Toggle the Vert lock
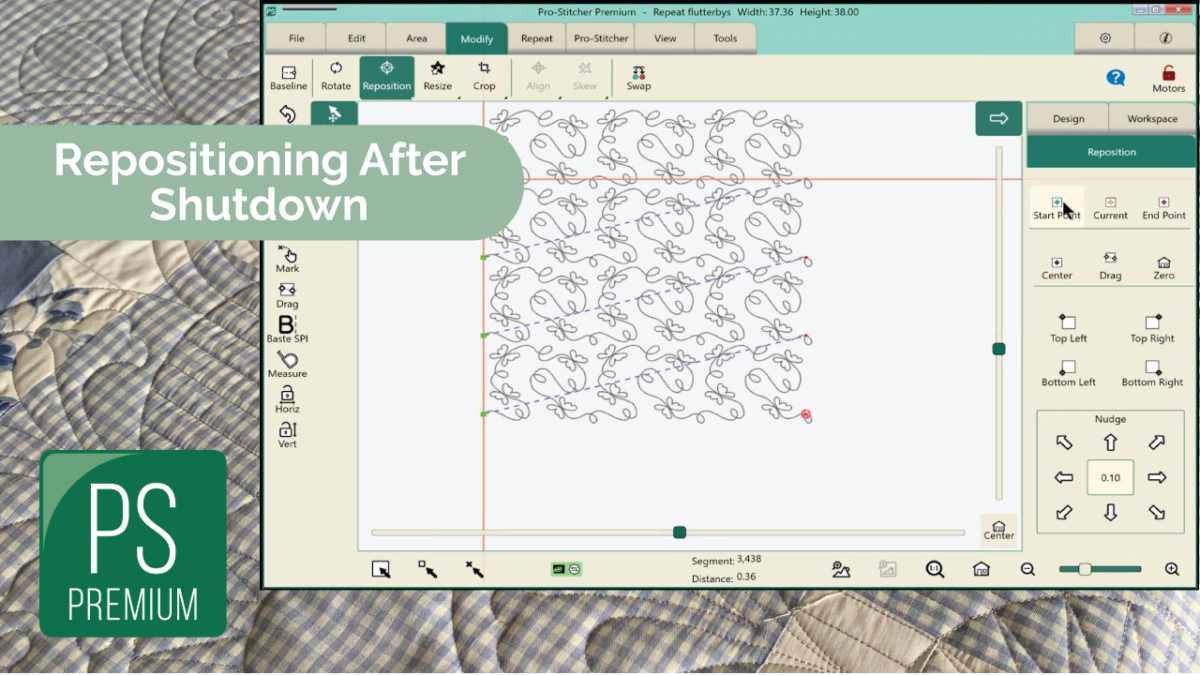The height and width of the screenshot is (675, 1200). click(x=287, y=432)
